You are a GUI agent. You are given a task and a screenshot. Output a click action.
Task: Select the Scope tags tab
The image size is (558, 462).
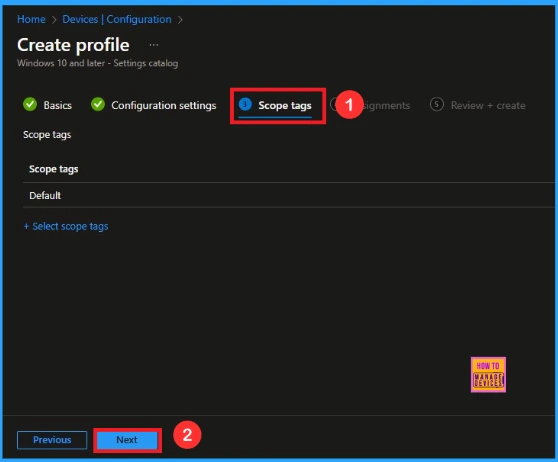click(285, 105)
